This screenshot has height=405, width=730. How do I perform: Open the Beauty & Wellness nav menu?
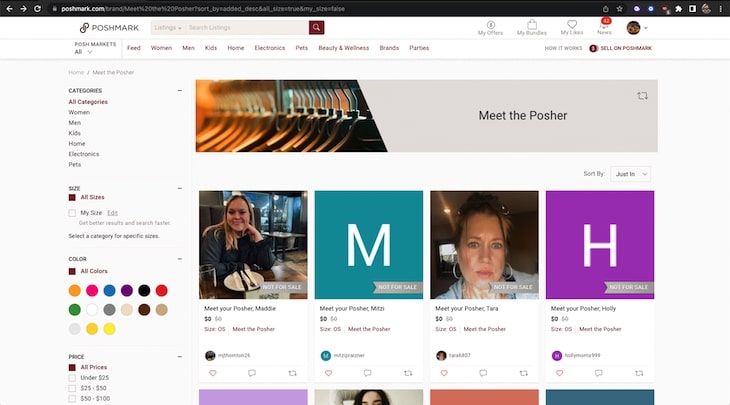(344, 48)
